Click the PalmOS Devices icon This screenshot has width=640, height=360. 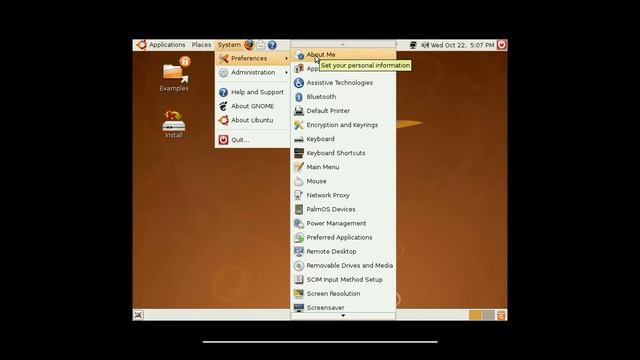[x=299, y=209]
